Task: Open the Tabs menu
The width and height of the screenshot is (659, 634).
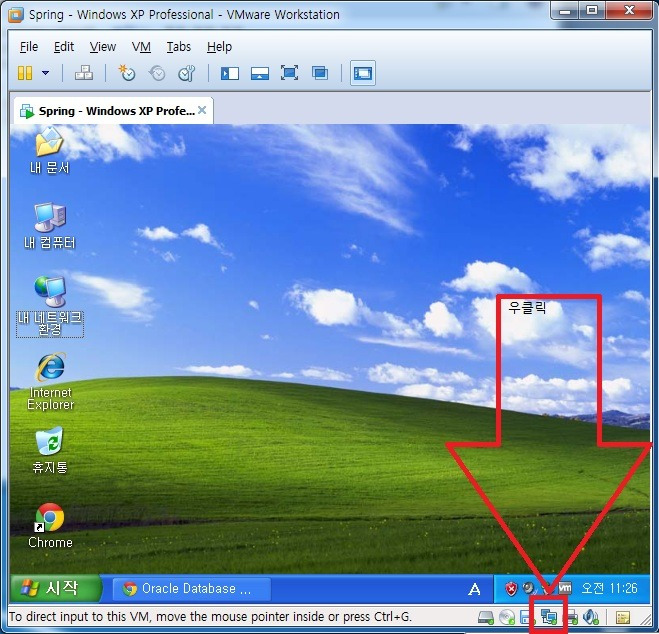Action: 179,47
